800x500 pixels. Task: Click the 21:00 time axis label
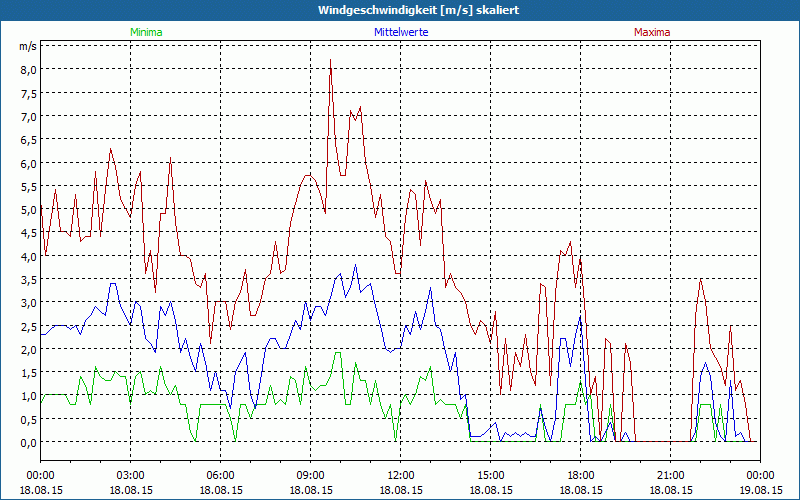pos(670,476)
